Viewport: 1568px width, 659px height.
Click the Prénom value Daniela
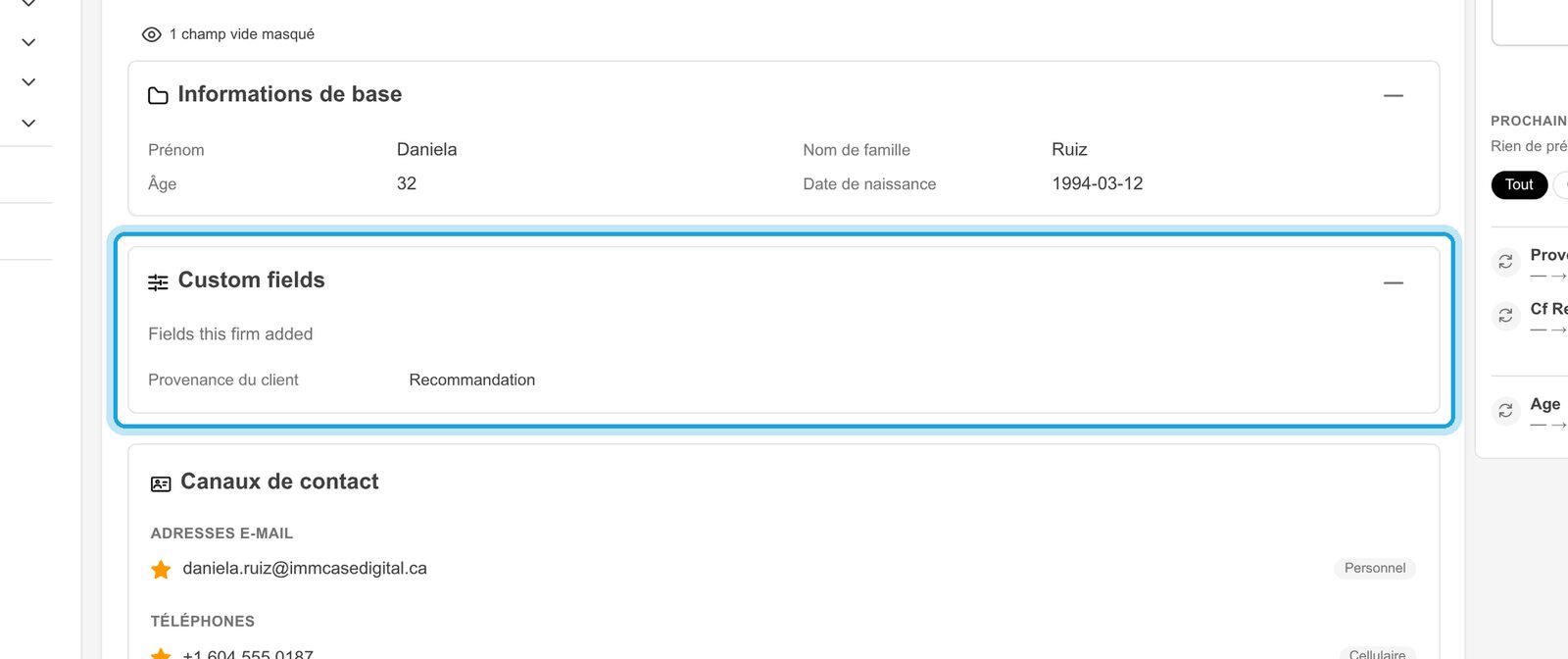(426, 149)
